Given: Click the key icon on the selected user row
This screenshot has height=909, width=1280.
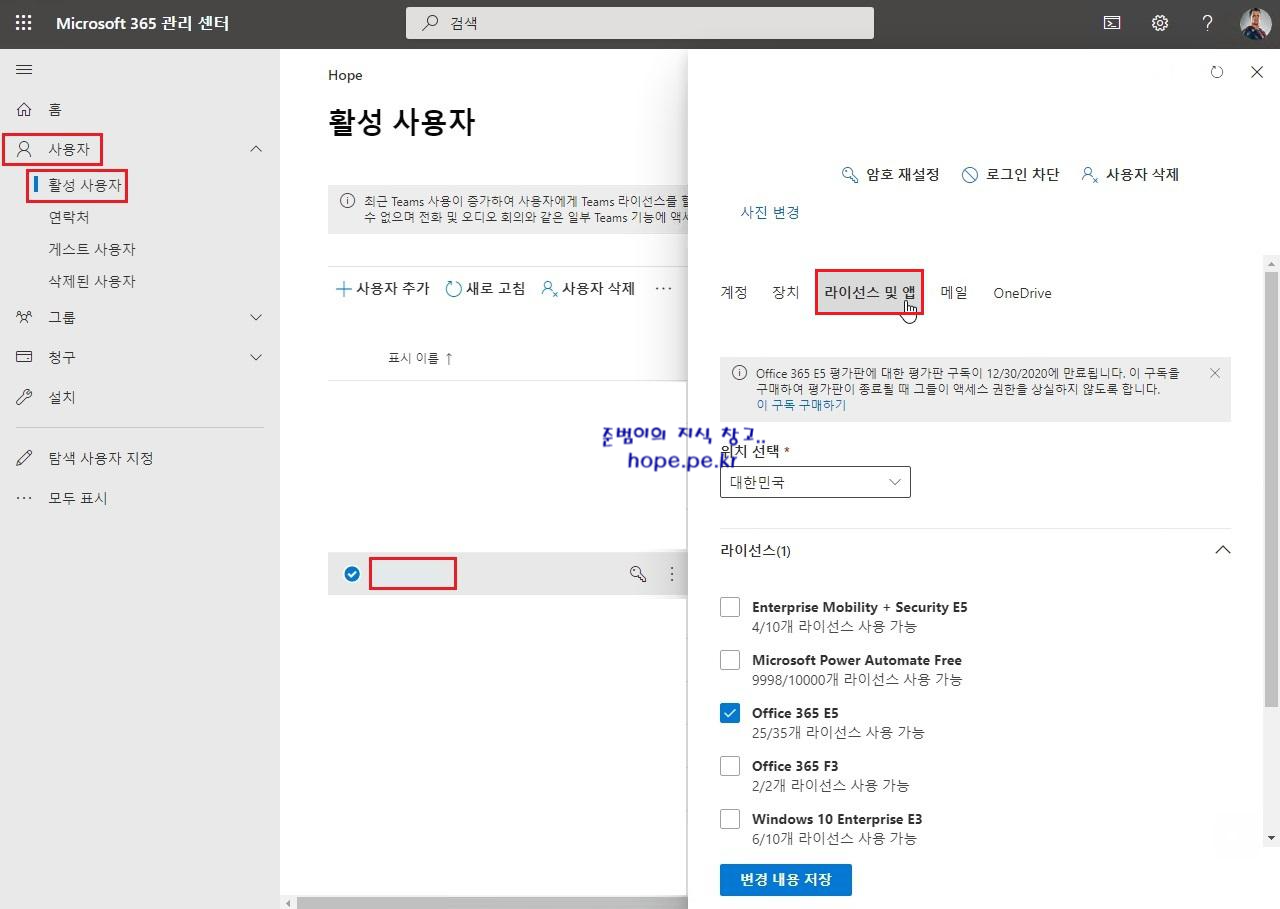Looking at the screenshot, I should click(637, 574).
